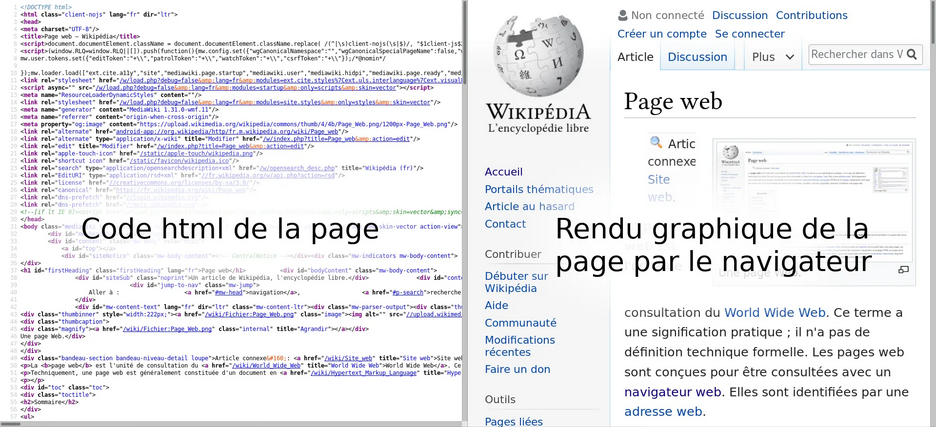Select the Article tab
The width and height of the screenshot is (936, 427).
635,57
